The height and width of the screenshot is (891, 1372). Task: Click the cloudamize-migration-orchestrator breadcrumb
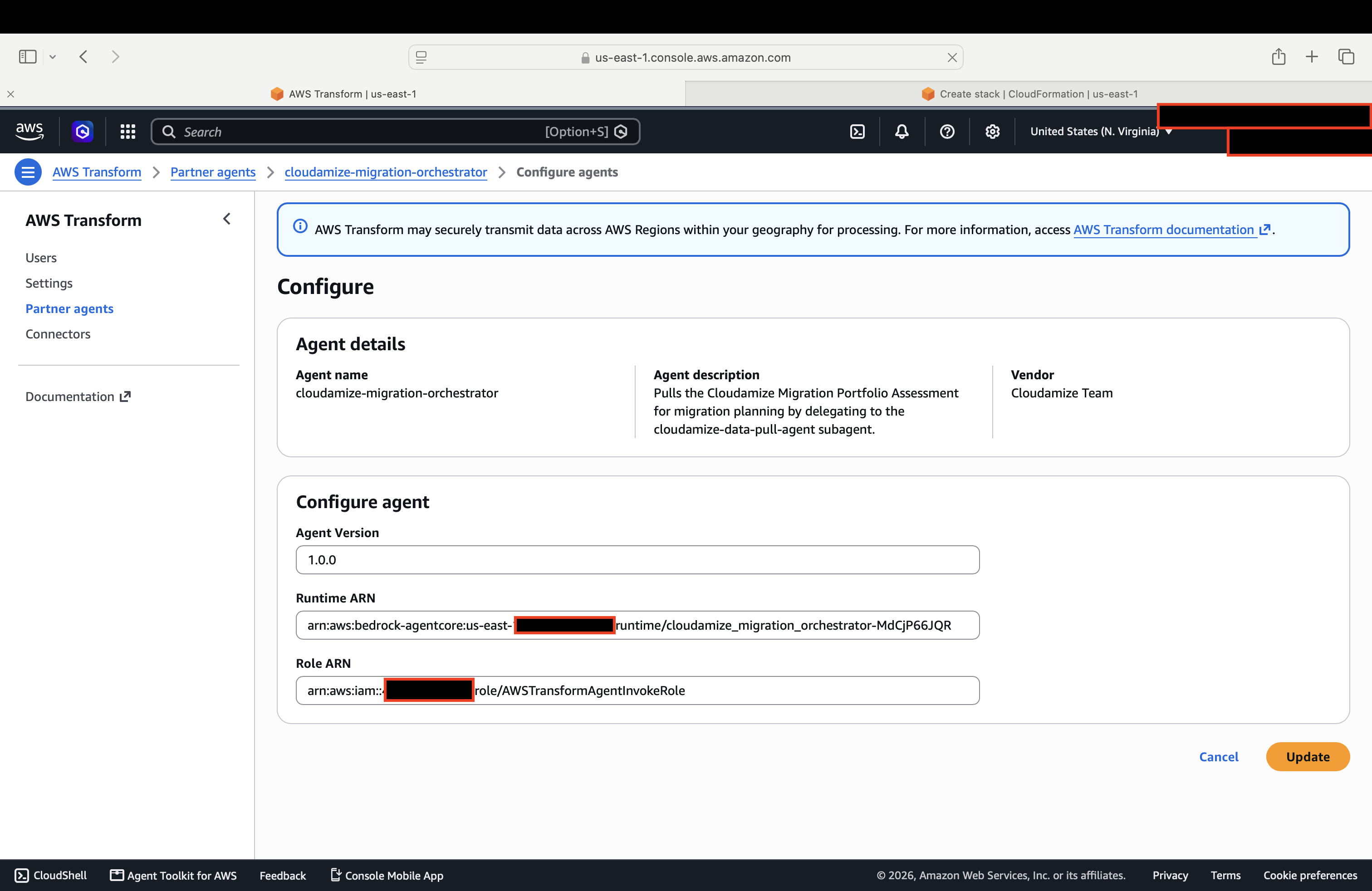[x=386, y=172]
